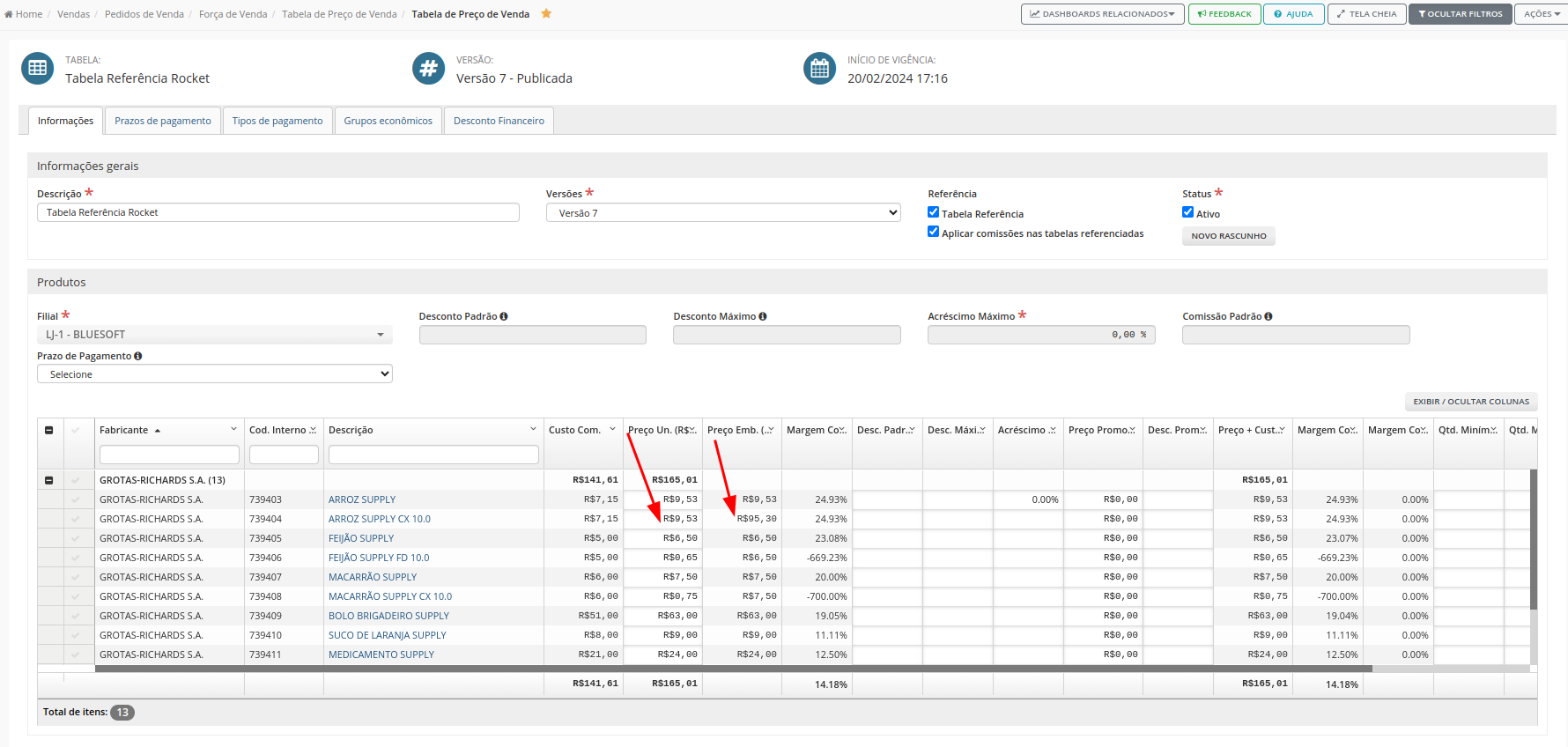This screenshot has height=747, width=1568.
Task: Open the Filial LJ-1 BLUESOFT dropdown
Action: pyautogui.click(x=214, y=335)
